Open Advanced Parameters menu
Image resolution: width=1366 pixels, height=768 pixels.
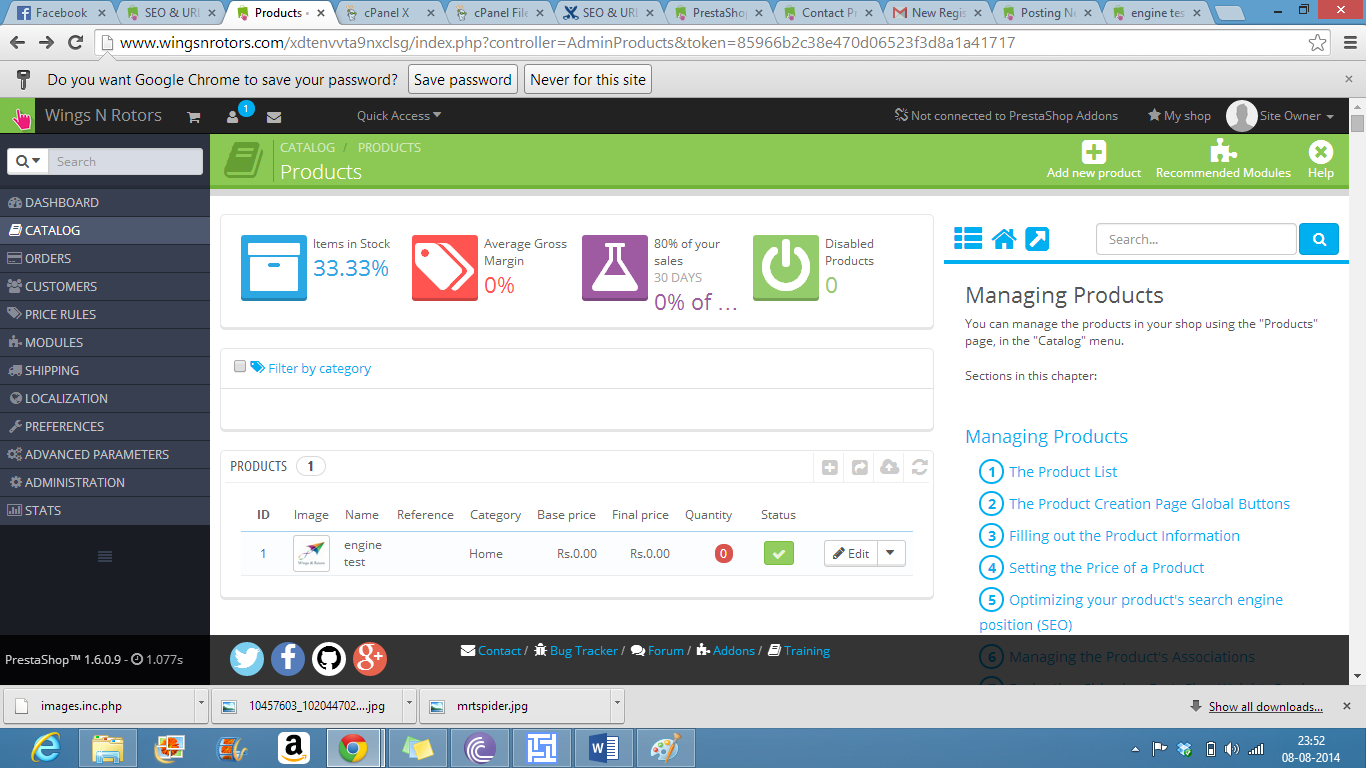105,454
